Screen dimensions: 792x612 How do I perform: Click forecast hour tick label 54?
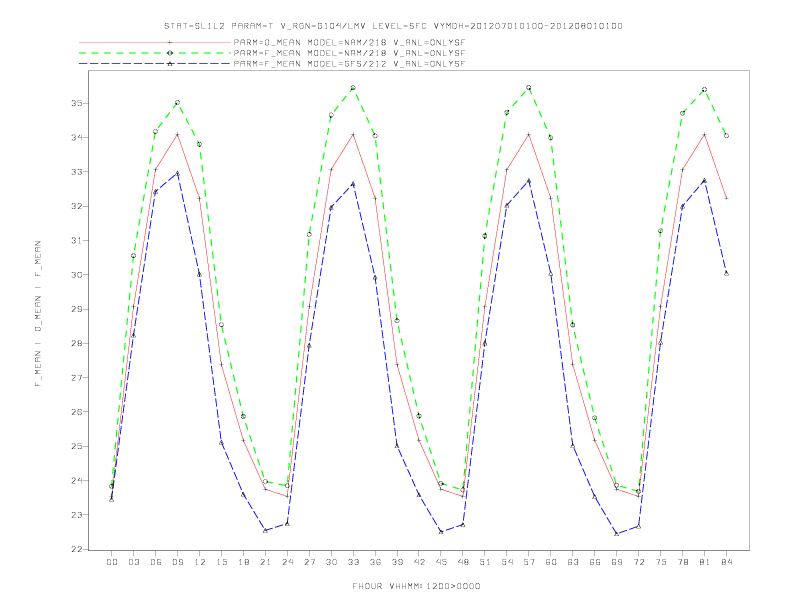(507, 562)
